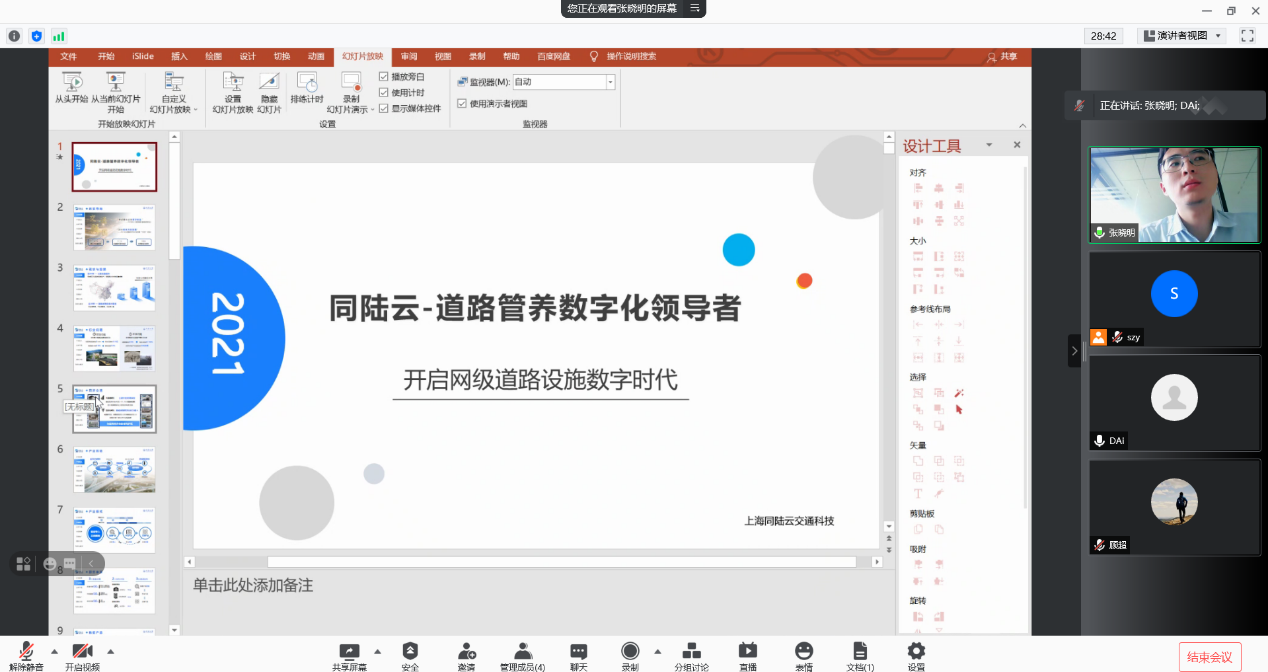Click the blue security shield icon at top-left
The image size is (1268, 672).
pos(37,36)
